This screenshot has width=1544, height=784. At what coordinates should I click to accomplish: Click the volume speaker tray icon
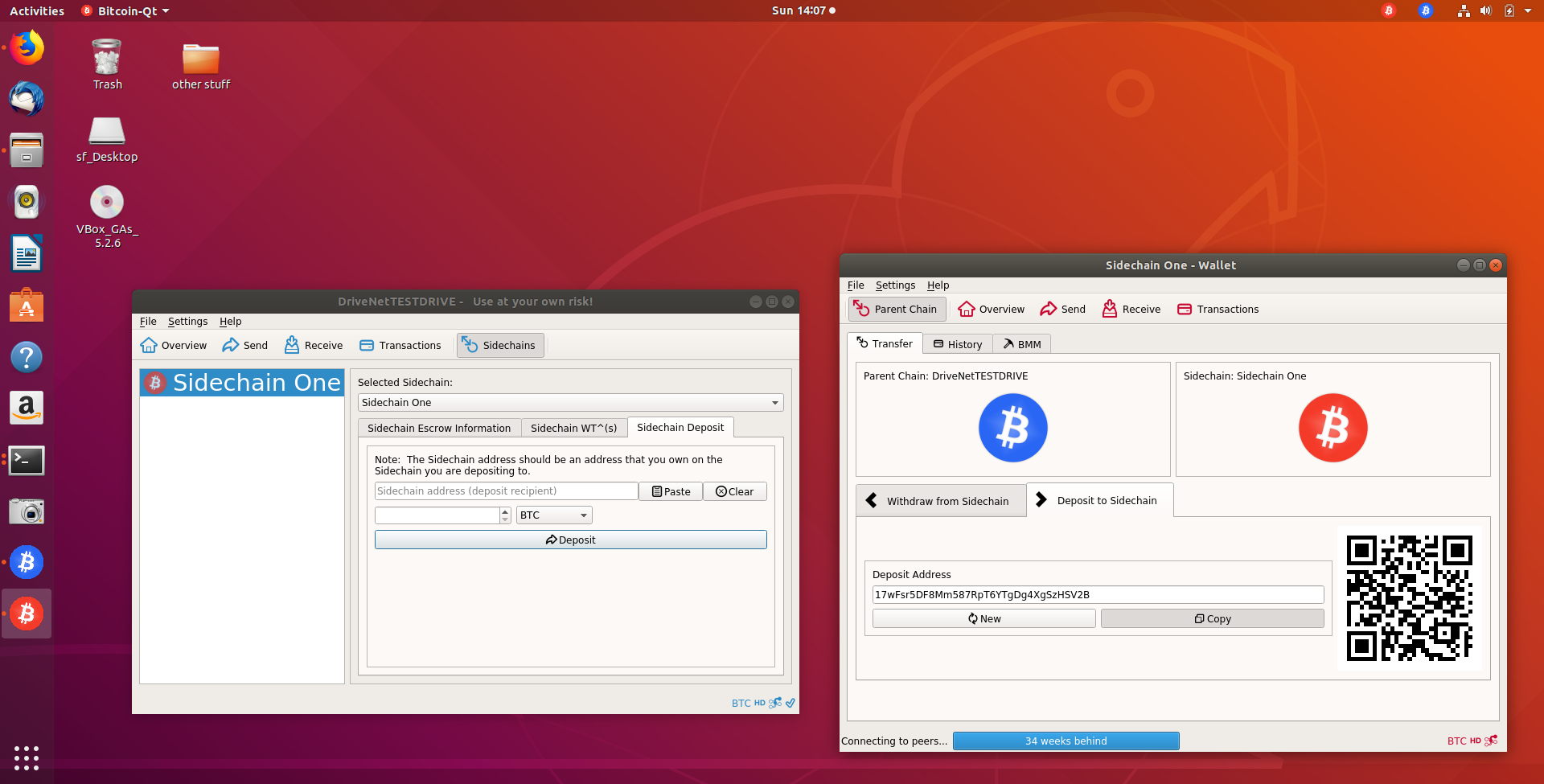coord(1486,10)
